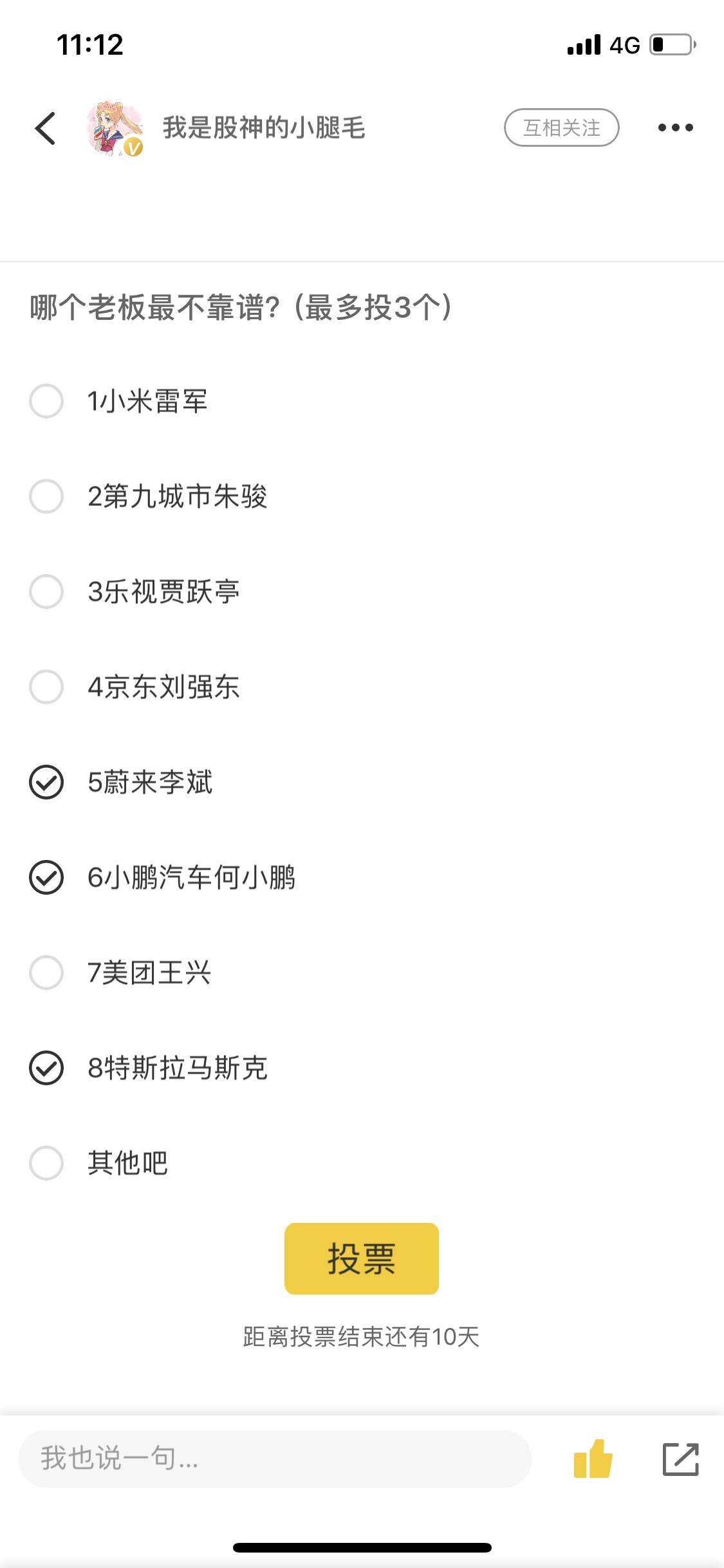Tap the username 我是股神的小腿毛

pos(264,127)
